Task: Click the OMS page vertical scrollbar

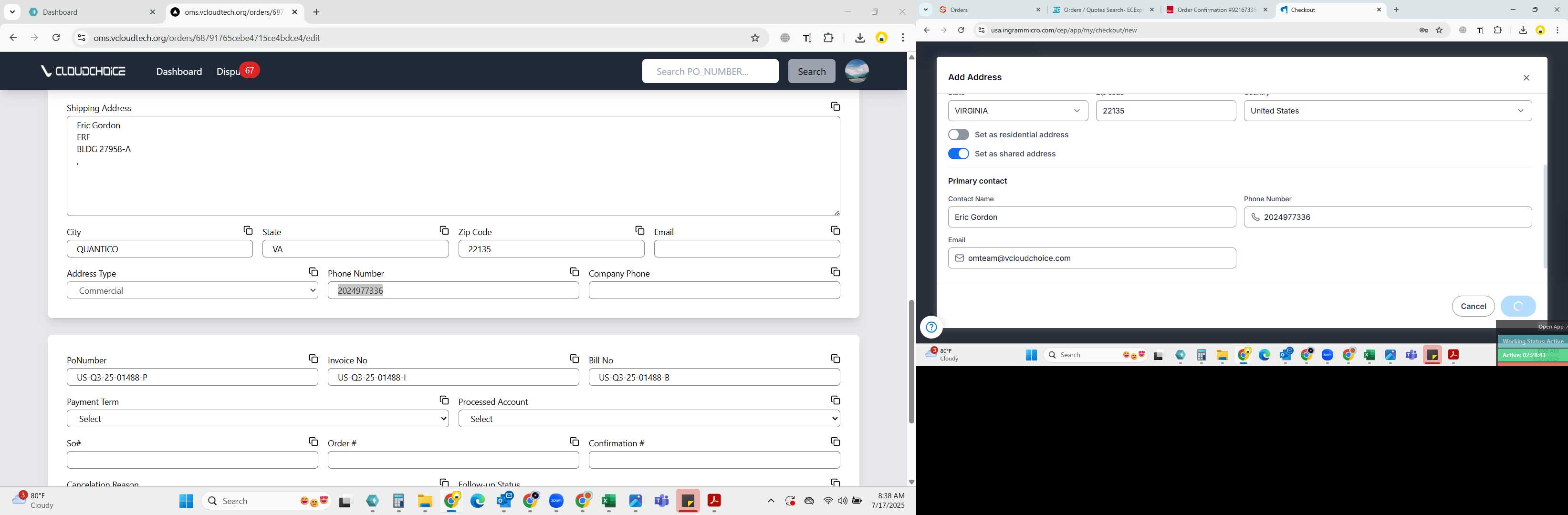Action: click(910, 361)
